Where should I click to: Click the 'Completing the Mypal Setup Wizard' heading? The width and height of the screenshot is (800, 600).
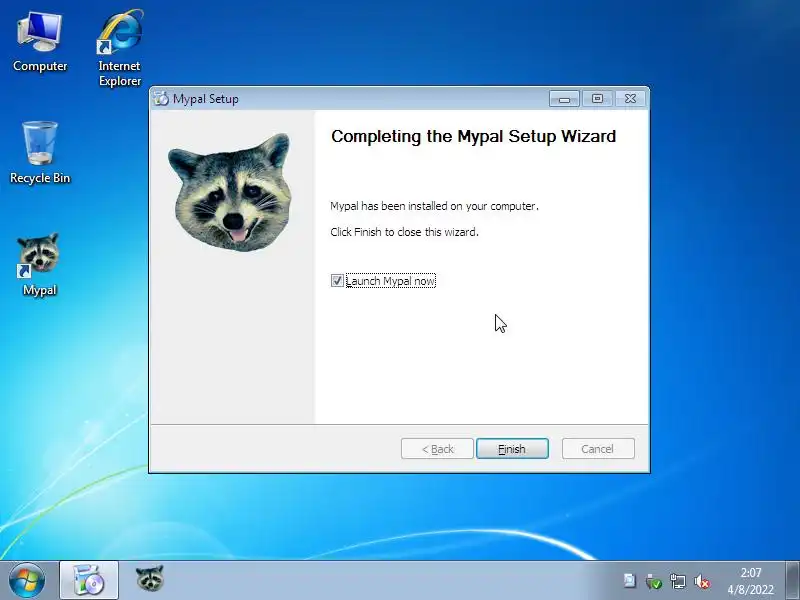click(473, 137)
